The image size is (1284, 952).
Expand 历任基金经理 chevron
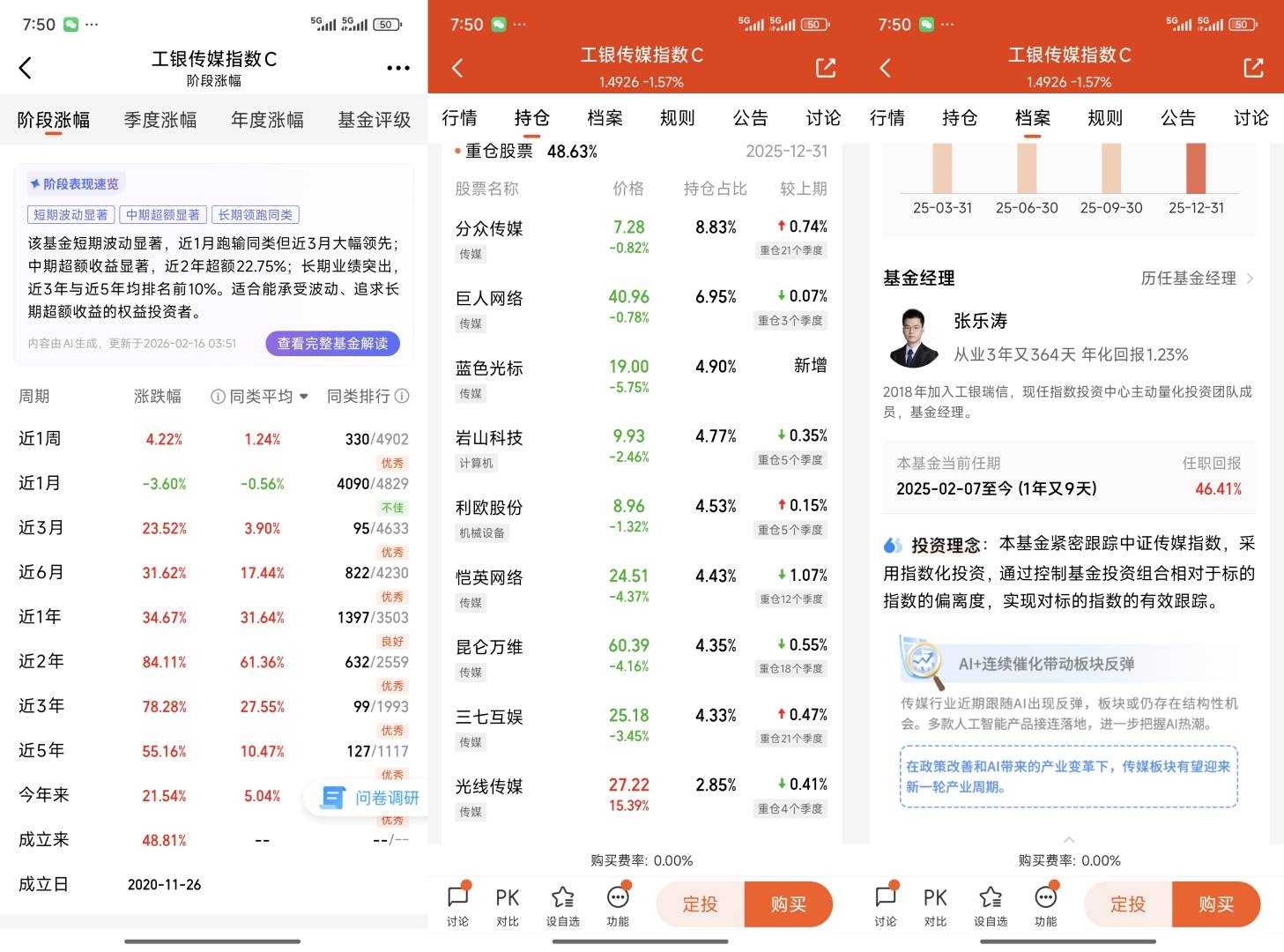[x=1250, y=279]
